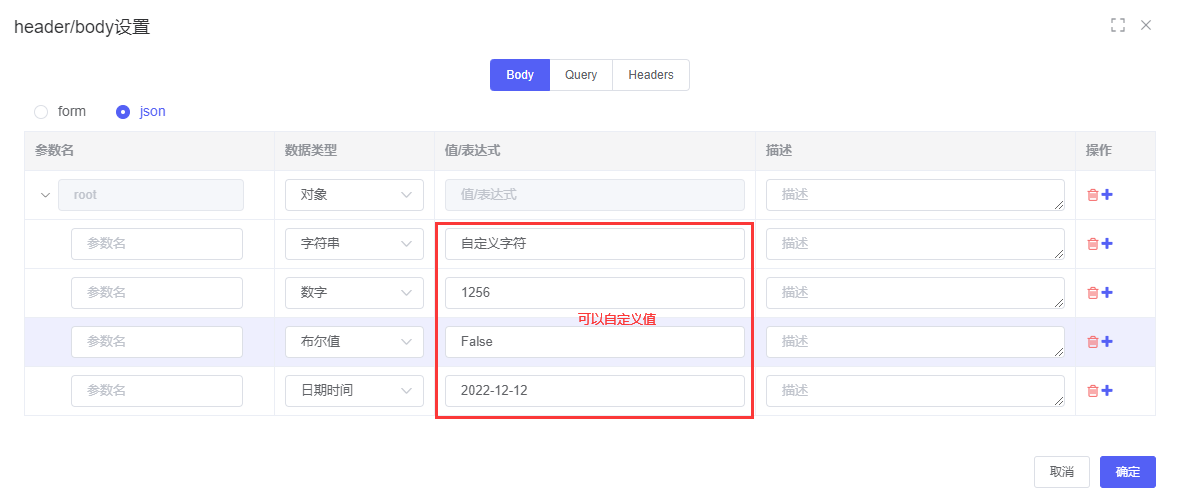Open the 字符串 data type dropdown
The height and width of the screenshot is (503, 1179).
tap(354, 244)
